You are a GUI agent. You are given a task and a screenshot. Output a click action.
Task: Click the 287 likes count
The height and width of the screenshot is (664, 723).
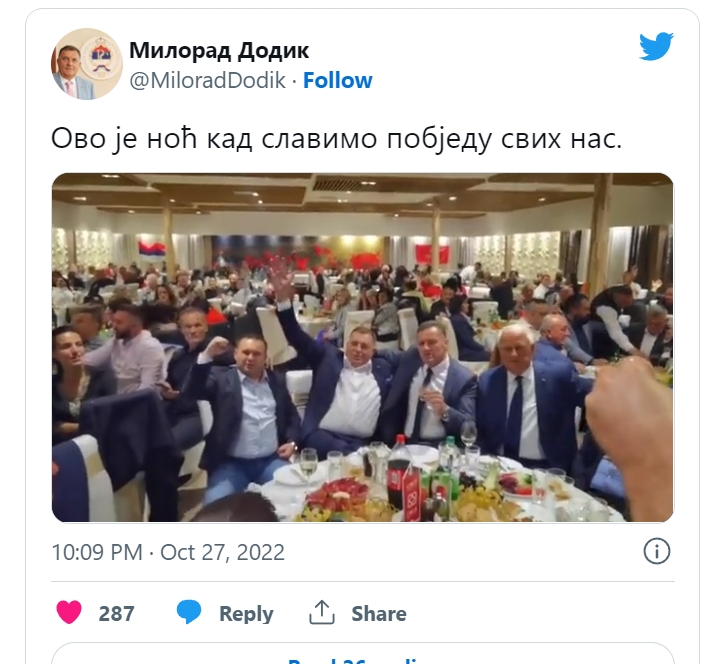116,614
